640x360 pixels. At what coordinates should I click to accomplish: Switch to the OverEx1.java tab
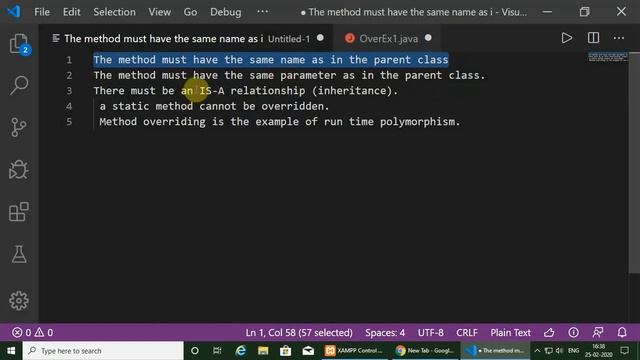coord(388,38)
